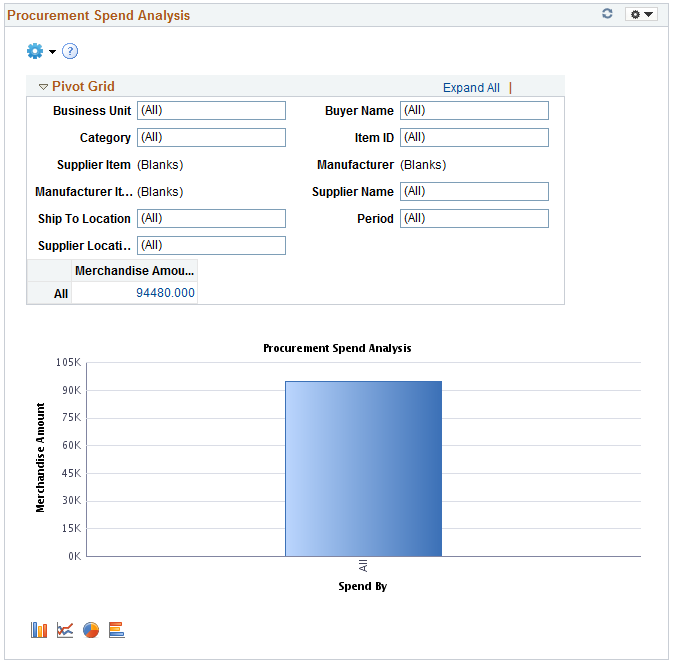This screenshot has height=663, width=677.
Task: Open the Item ID filter box
Action: tap(475, 138)
